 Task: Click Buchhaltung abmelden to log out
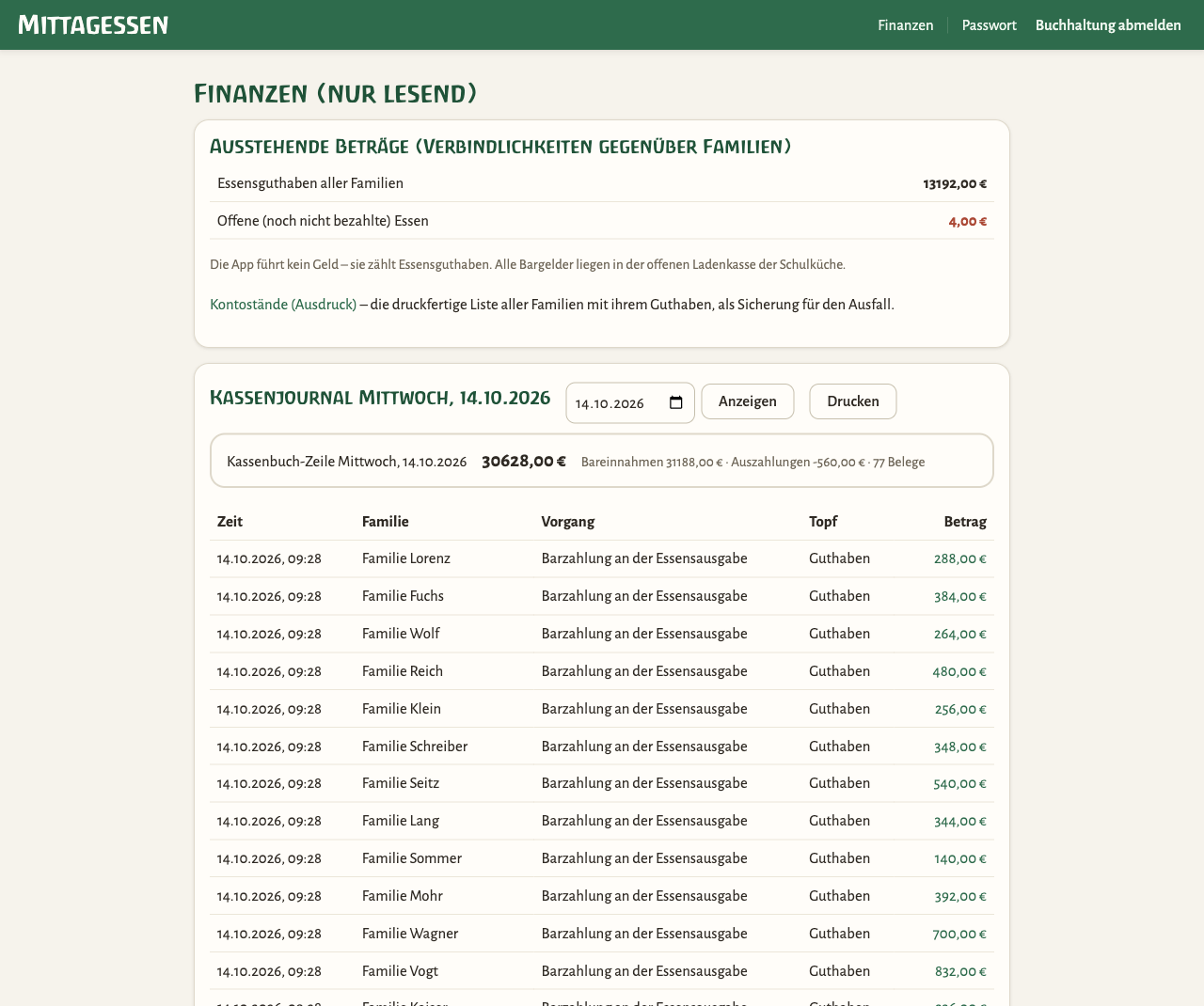pos(1108,25)
